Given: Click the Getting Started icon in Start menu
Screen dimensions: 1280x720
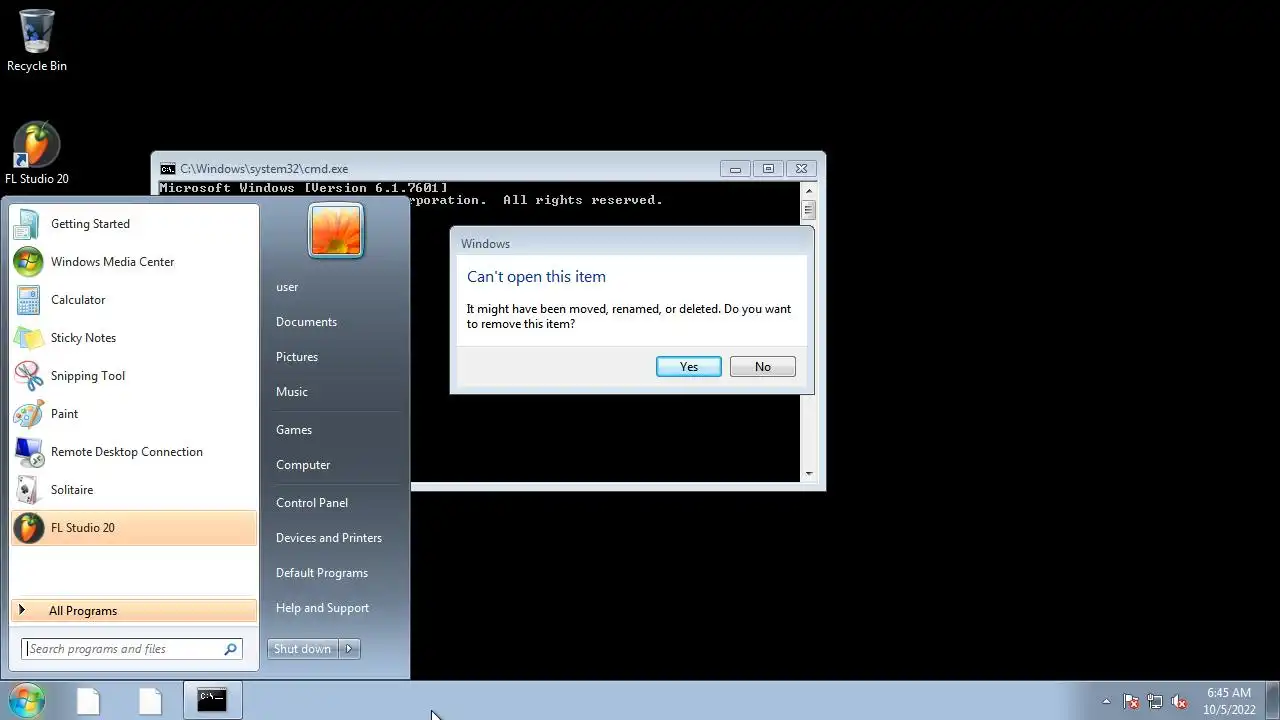Looking at the screenshot, I should [28, 224].
